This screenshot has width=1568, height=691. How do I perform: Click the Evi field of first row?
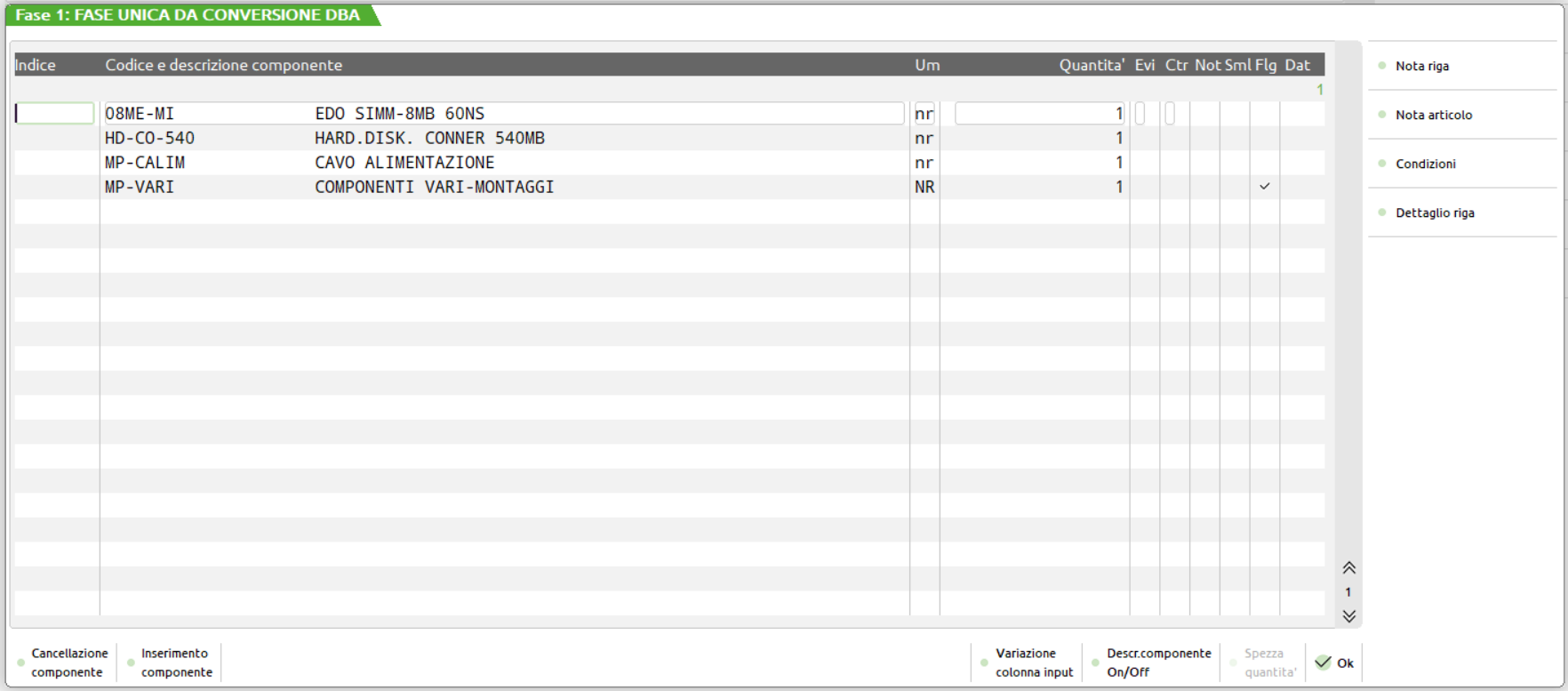(1140, 114)
